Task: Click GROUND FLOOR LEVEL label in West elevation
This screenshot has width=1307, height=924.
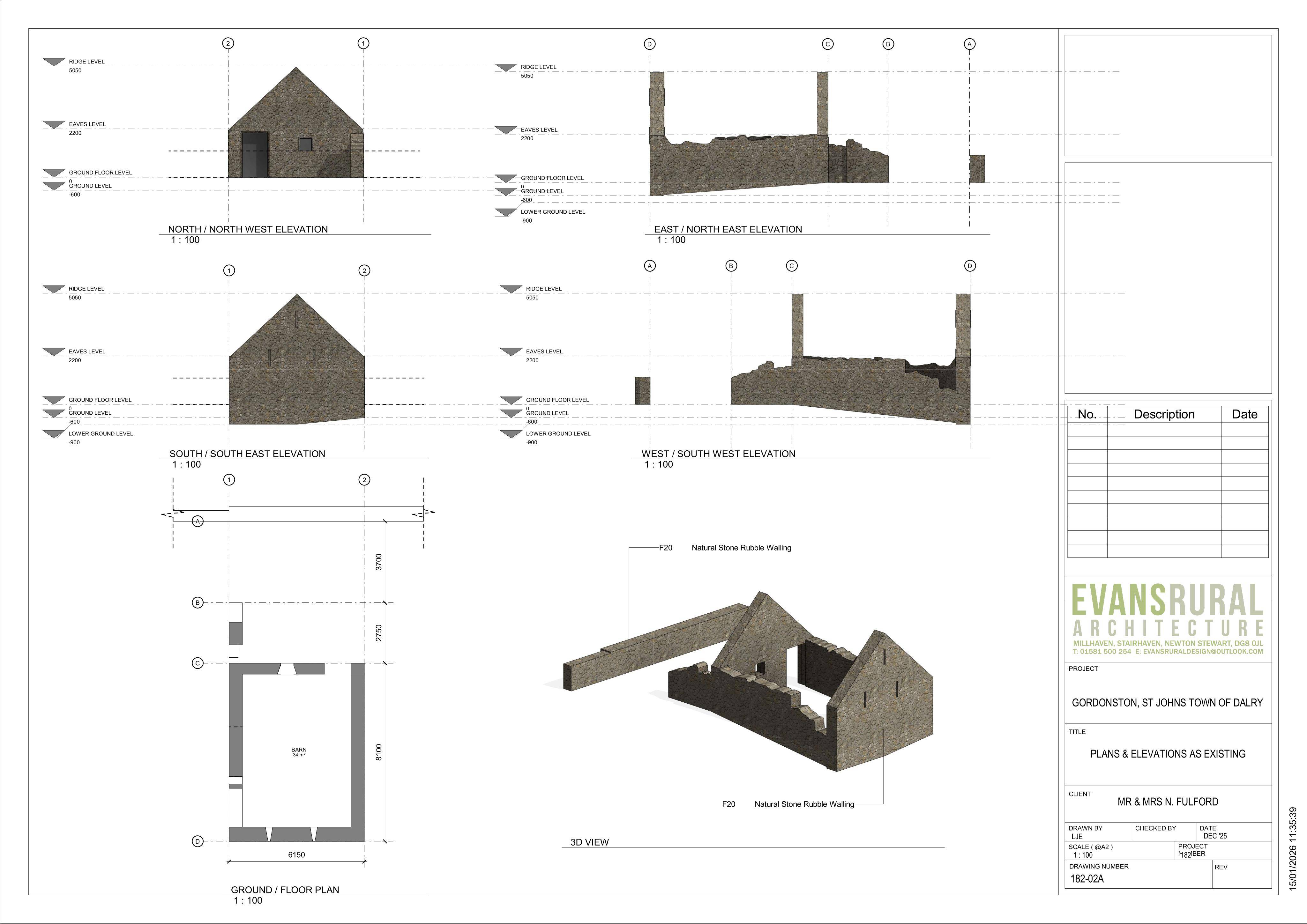Action: (x=557, y=400)
